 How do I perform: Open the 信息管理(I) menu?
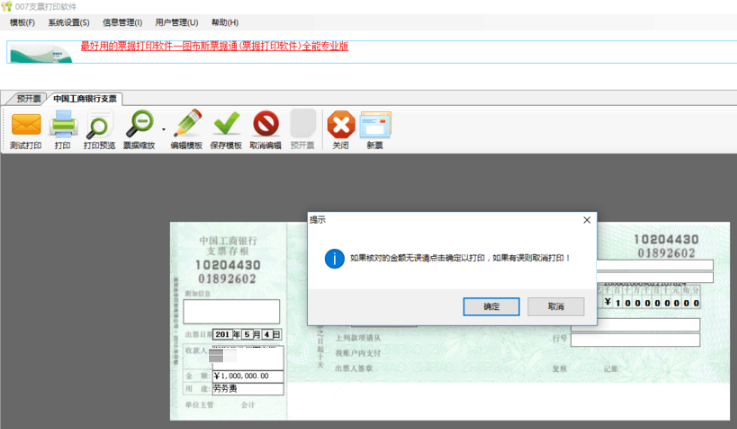tap(122, 23)
